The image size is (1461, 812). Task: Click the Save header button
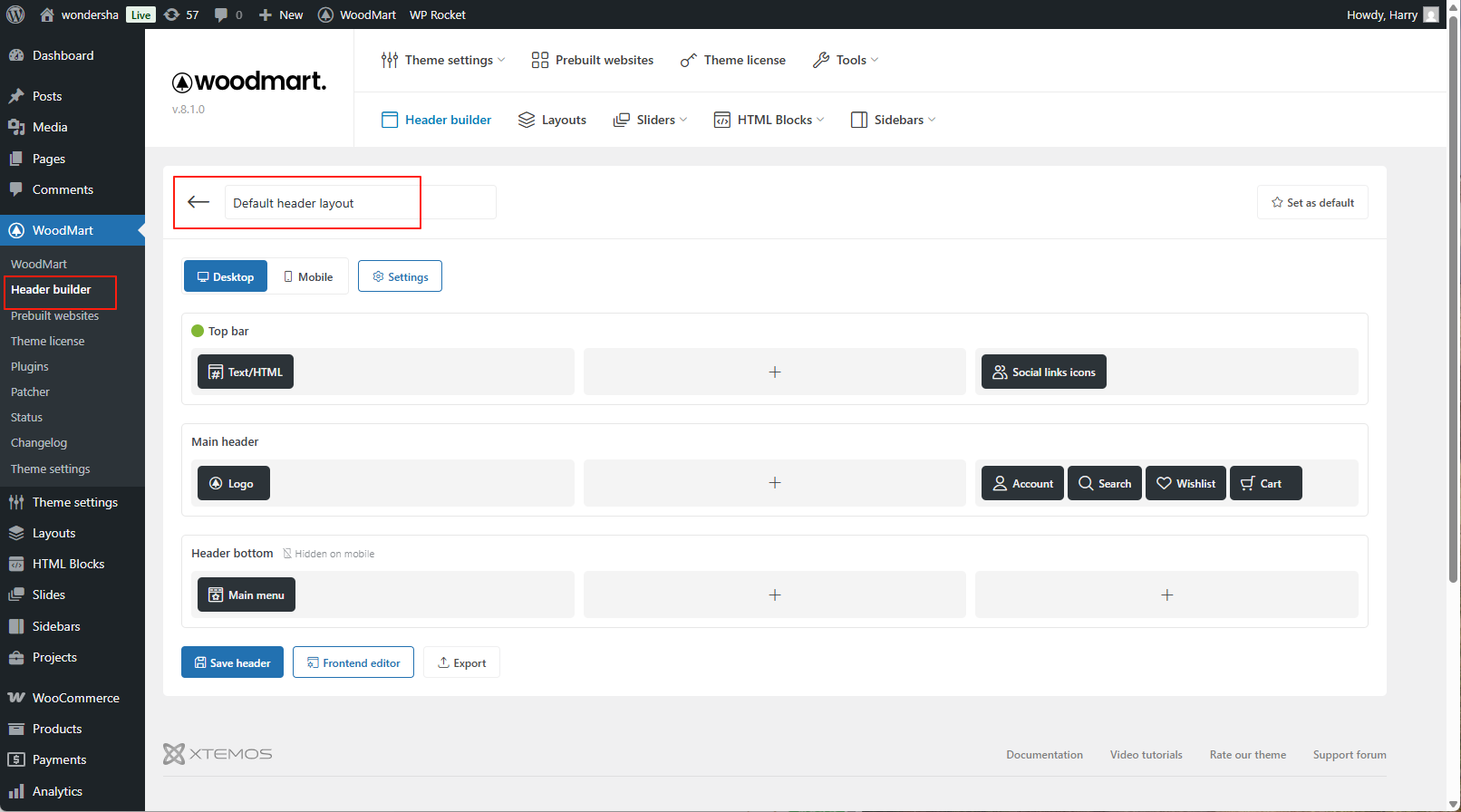coord(232,662)
